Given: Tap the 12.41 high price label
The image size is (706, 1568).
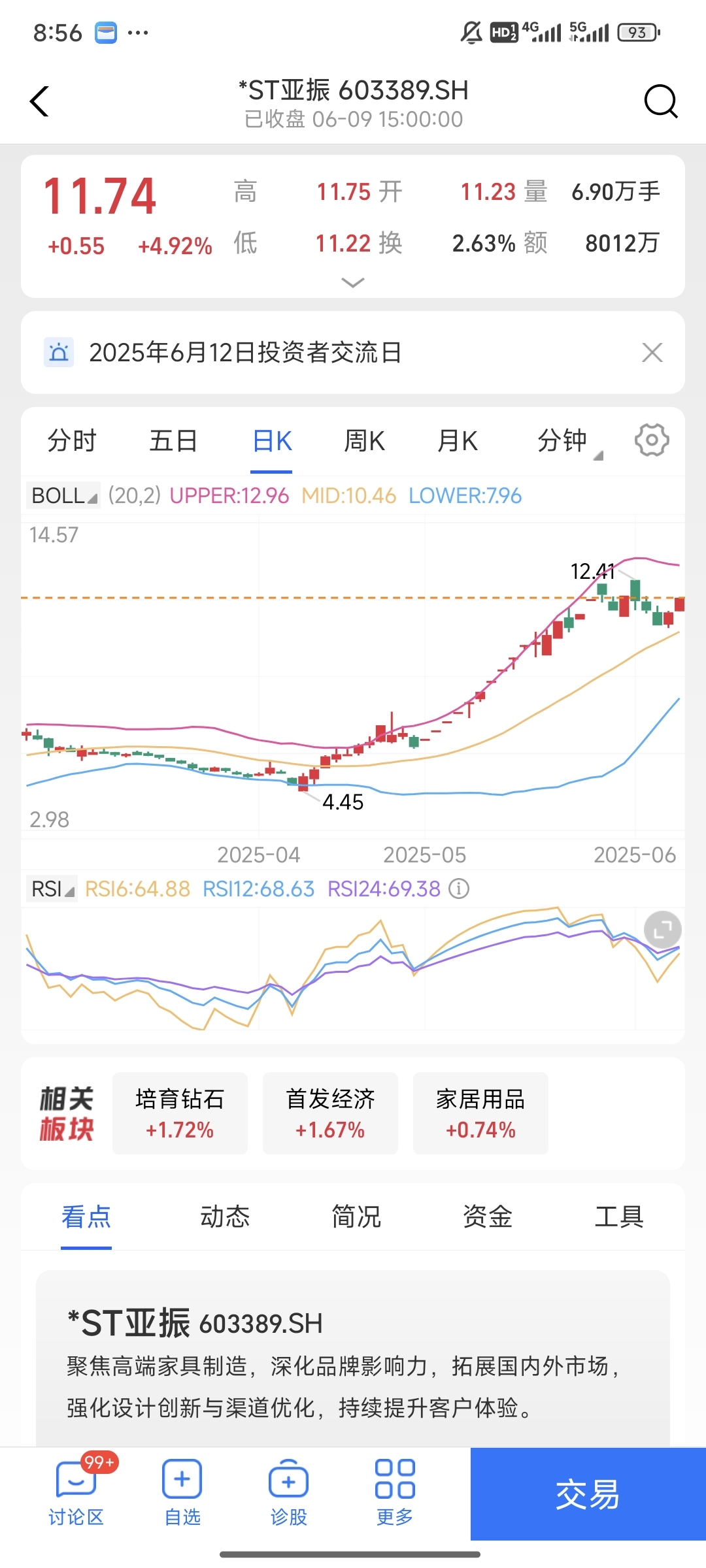Looking at the screenshot, I should pyautogui.click(x=593, y=572).
